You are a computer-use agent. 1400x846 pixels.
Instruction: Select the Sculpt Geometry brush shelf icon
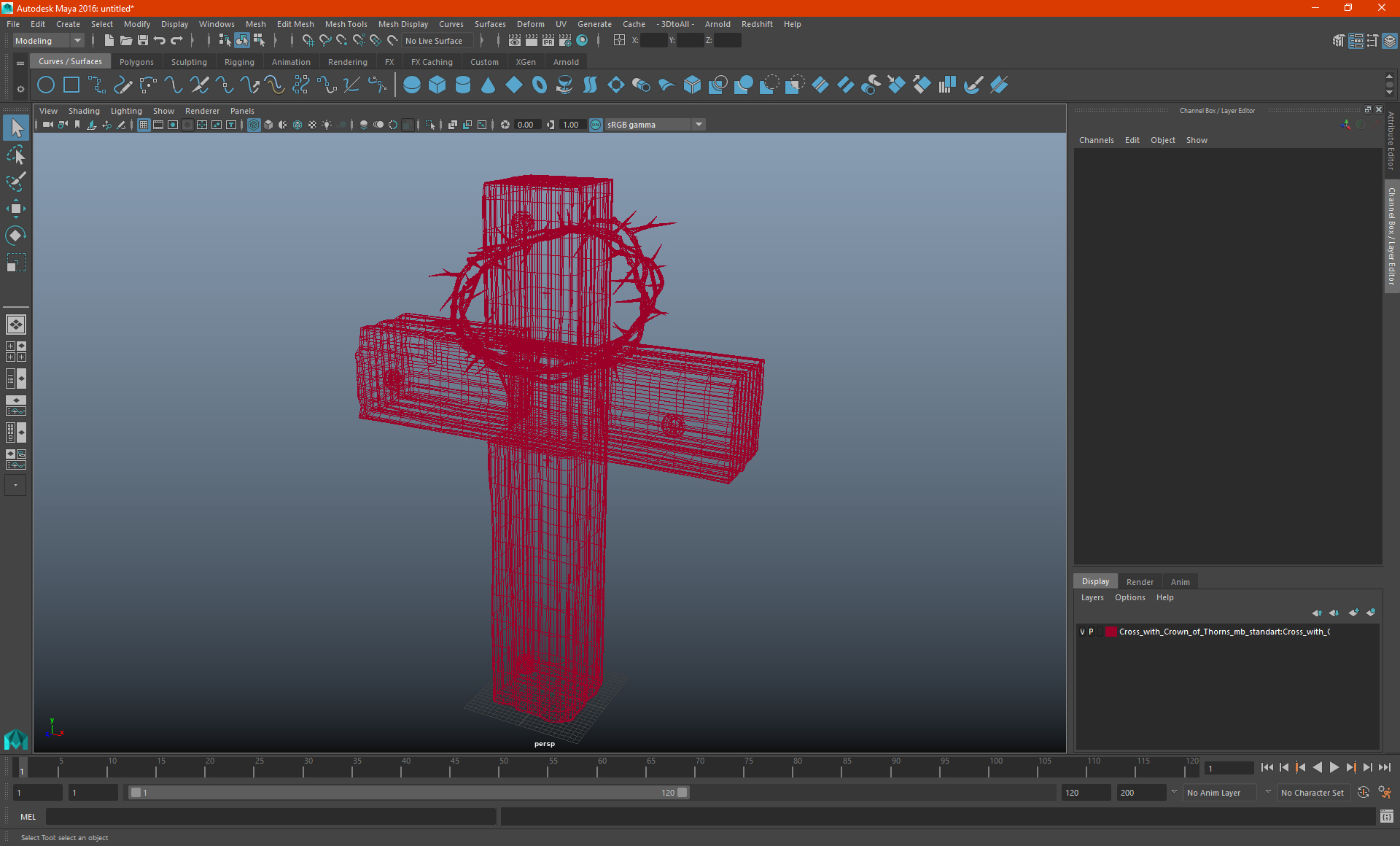[x=973, y=85]
